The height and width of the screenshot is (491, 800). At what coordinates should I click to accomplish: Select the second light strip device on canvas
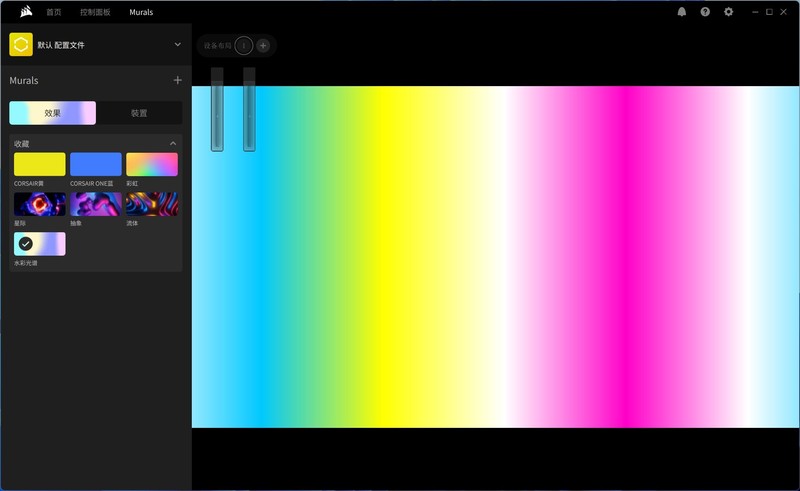(x=249, y=109)
